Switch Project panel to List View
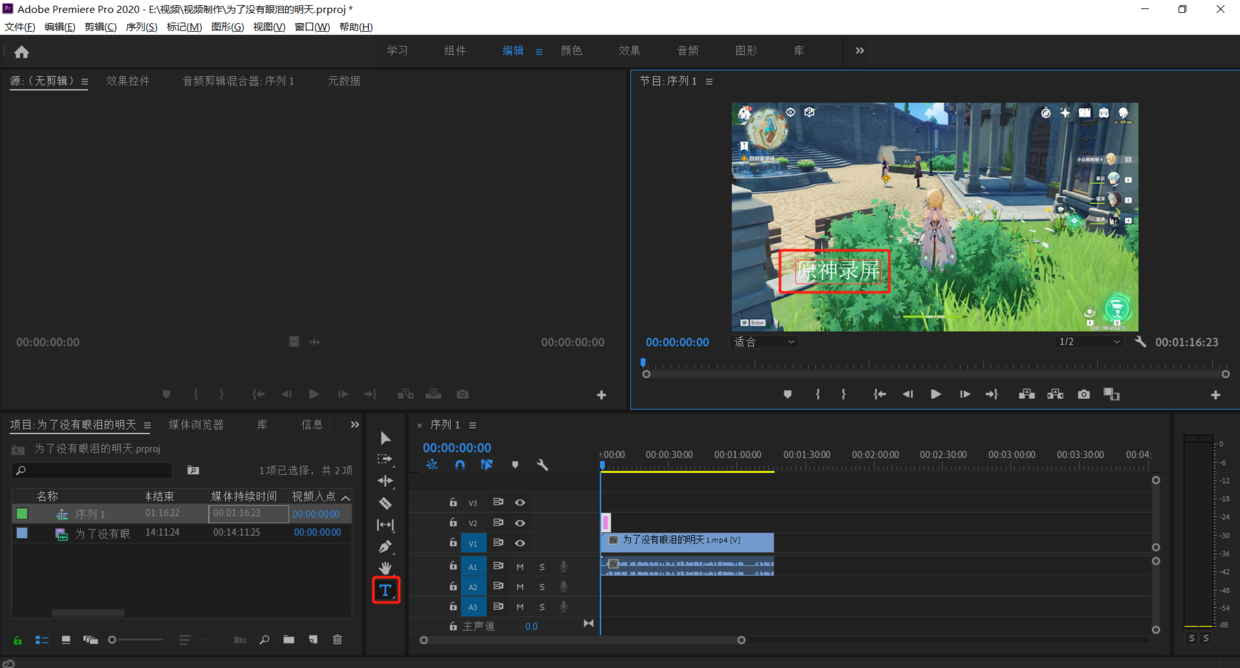Image resolution: width=1240 pixels, height=668 pixels. pyautogui.click(x=42, y=640)
